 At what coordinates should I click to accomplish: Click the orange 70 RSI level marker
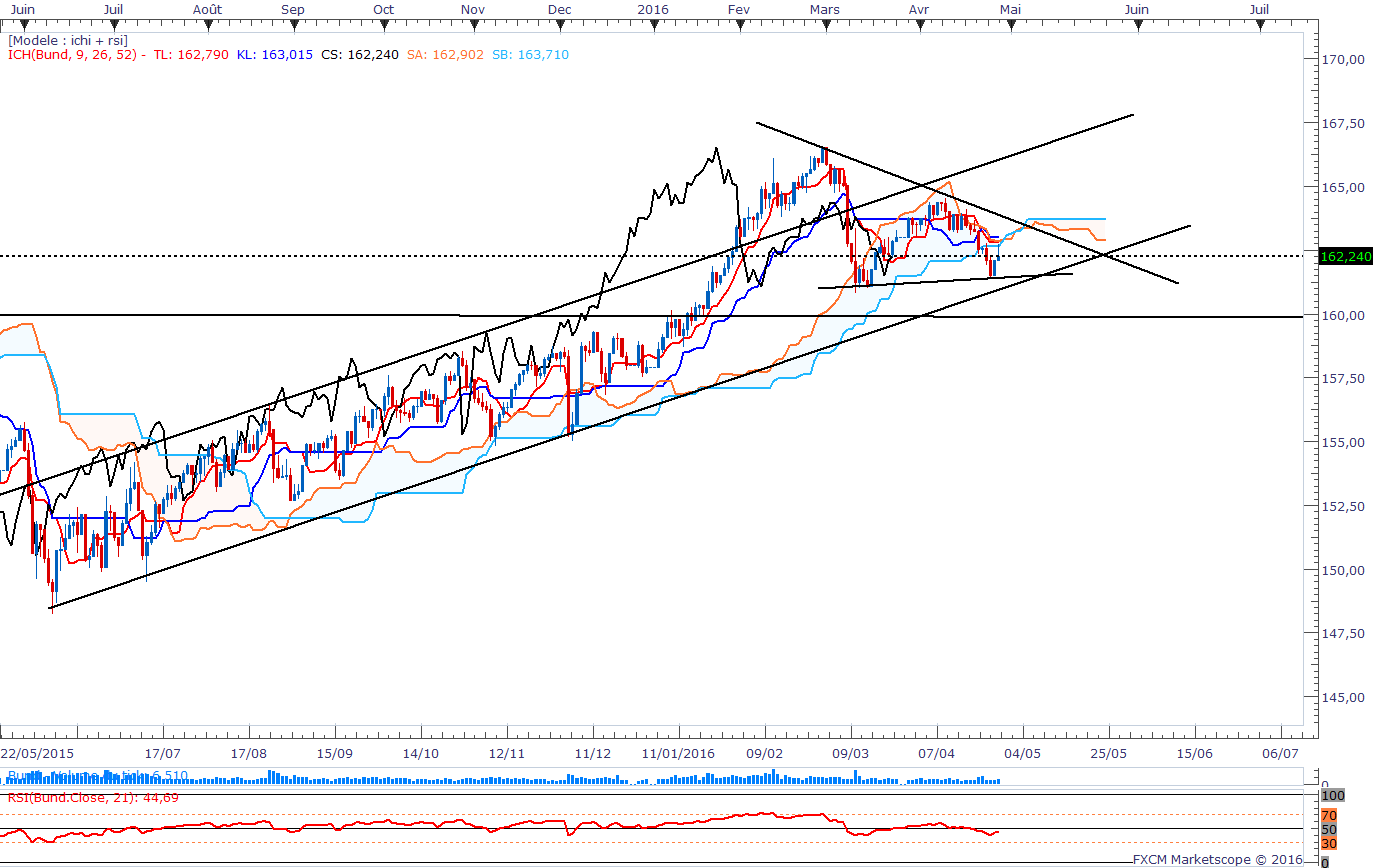click(x=1328, y=816)
